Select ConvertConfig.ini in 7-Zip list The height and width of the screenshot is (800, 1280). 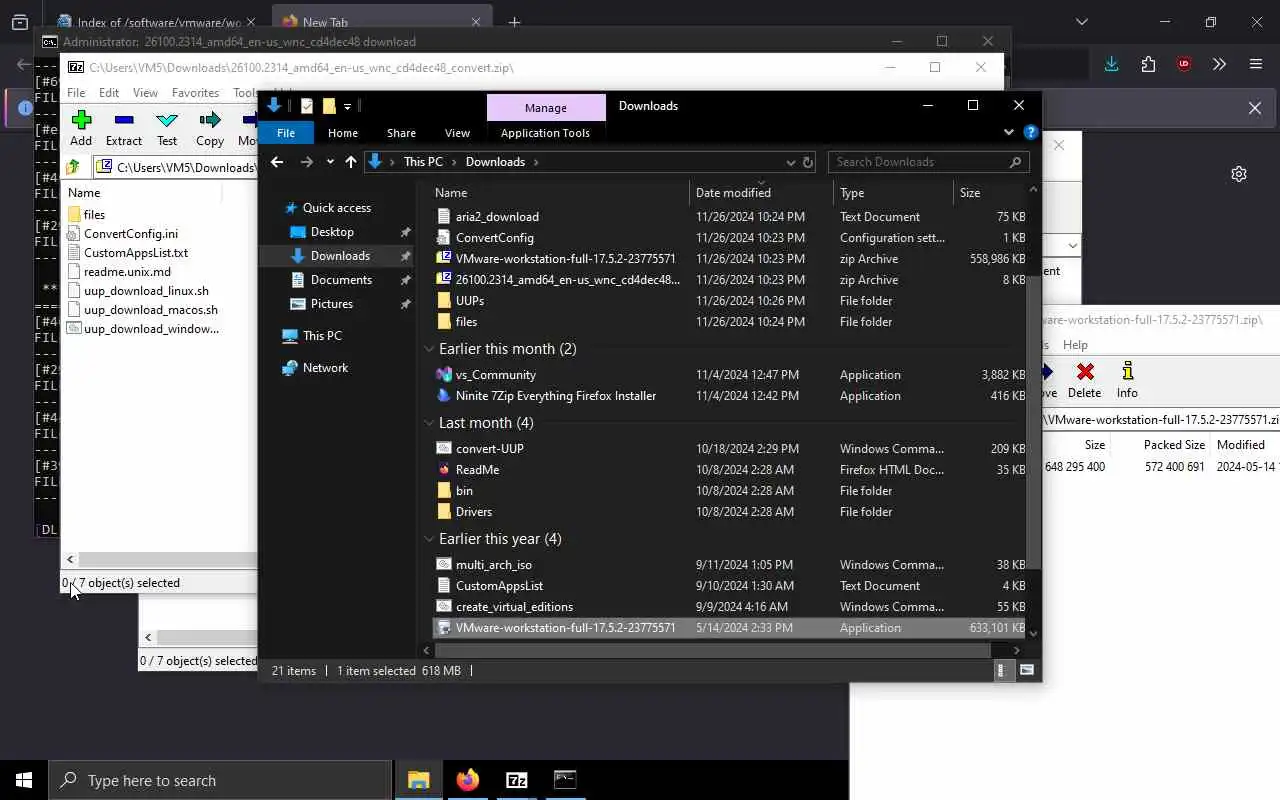point(131,234)
